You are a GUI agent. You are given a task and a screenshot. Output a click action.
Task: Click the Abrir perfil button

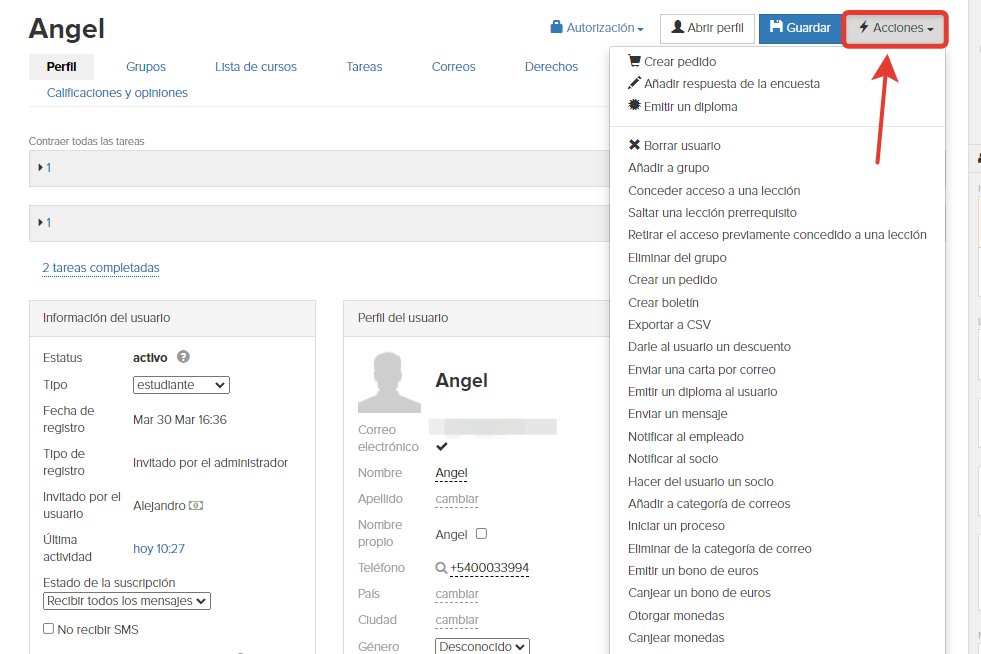[x=707, y=28]
